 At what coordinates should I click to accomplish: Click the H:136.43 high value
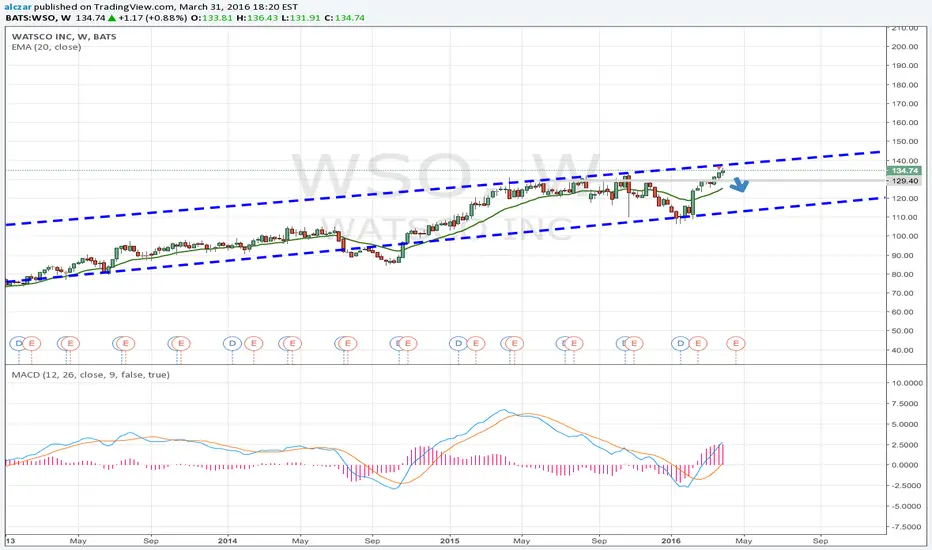click(x=257, y=18)
